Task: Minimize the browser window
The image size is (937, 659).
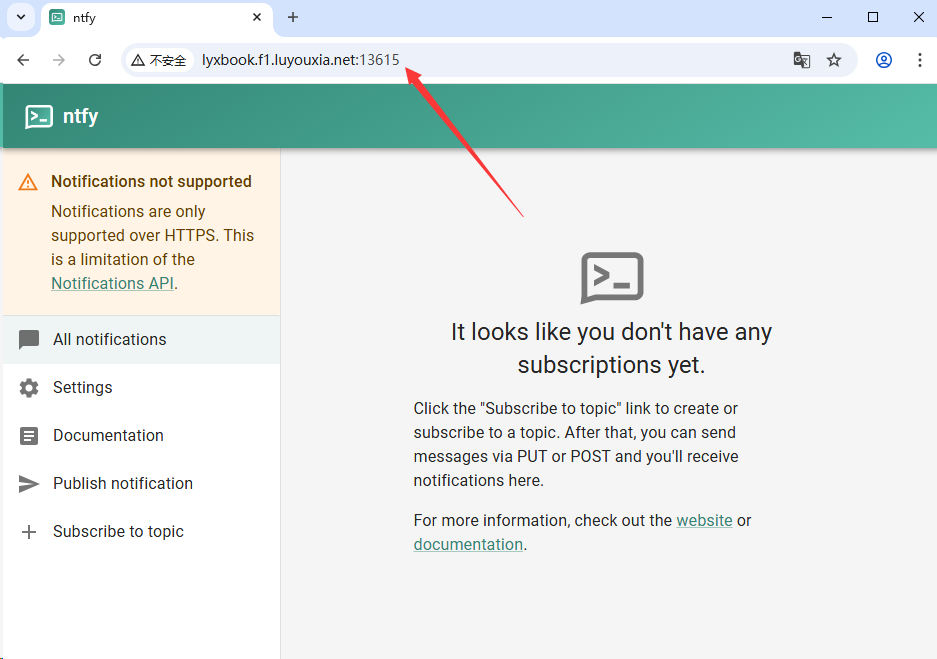Action: click(x=827, y=17)
